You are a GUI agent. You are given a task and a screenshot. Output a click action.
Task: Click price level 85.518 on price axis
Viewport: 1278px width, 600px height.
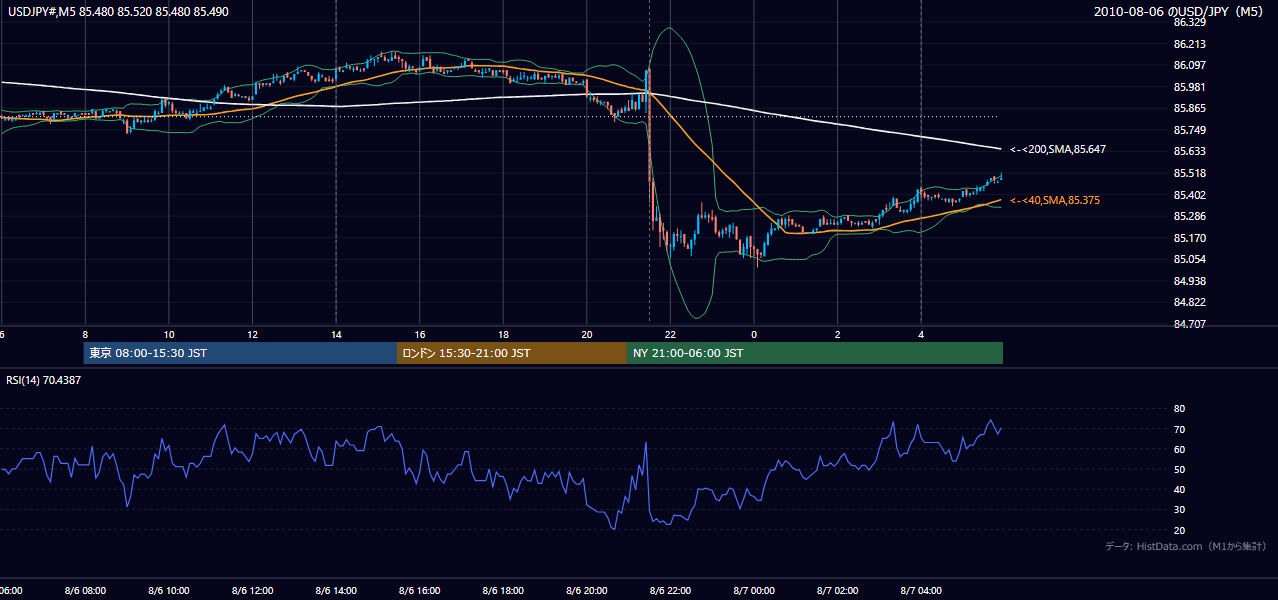[1188, 173]
